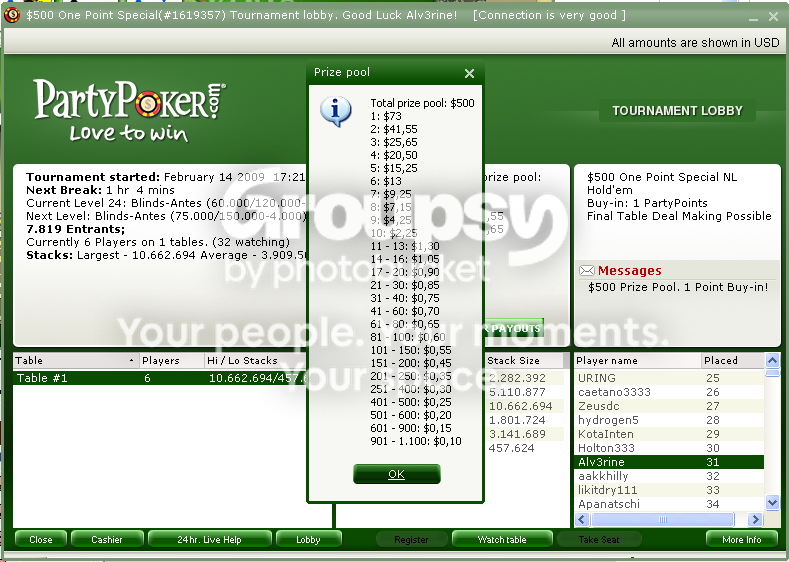Go to the Lobby
This screenshot has height=562, width=789.
(x=308, y=539)
